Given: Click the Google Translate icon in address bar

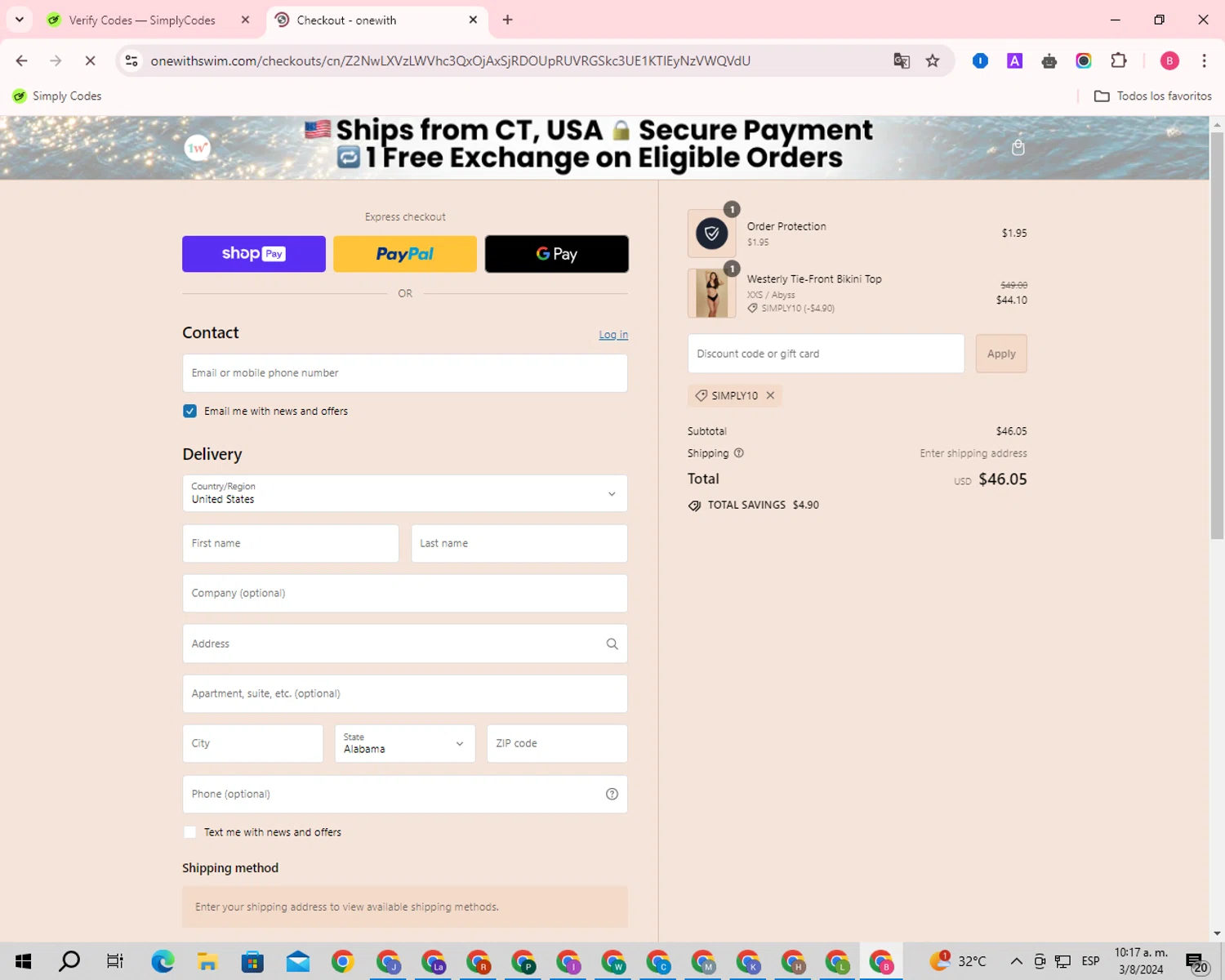Looking at the screenshot, I should pyautogui.click(x=902, y=60).
